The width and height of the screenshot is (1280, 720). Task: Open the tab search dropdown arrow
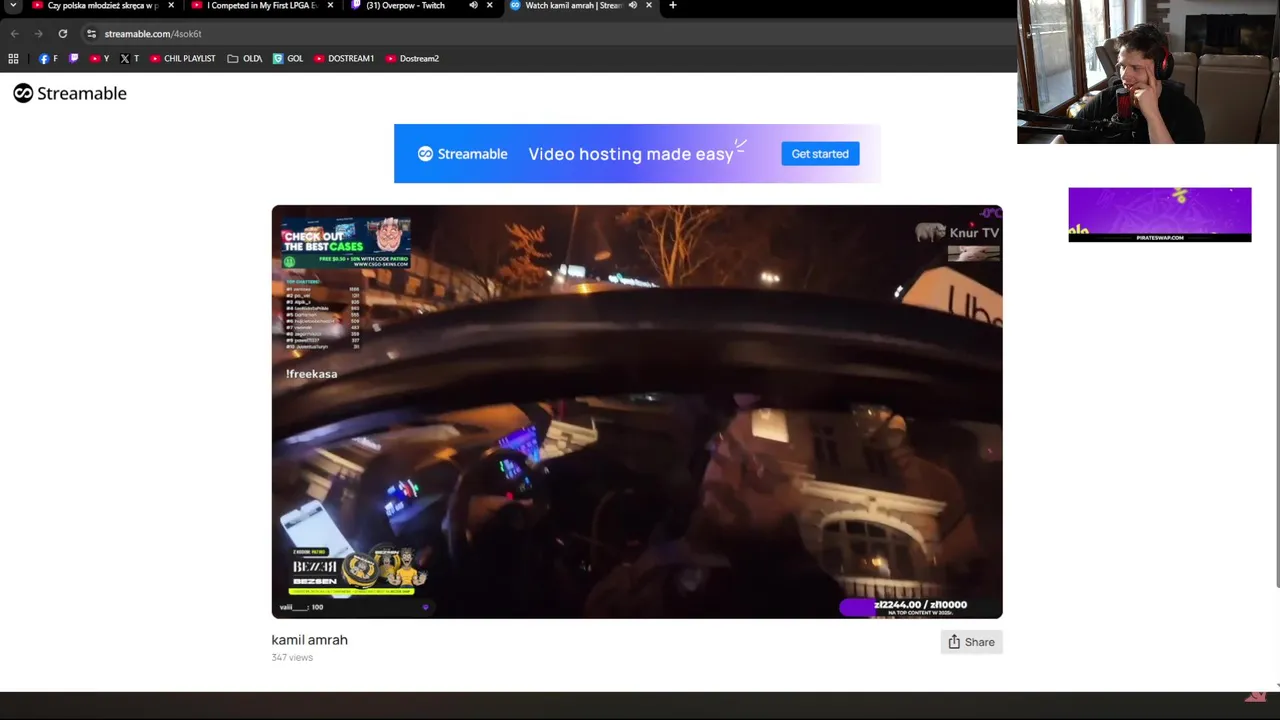coord(13,6)
